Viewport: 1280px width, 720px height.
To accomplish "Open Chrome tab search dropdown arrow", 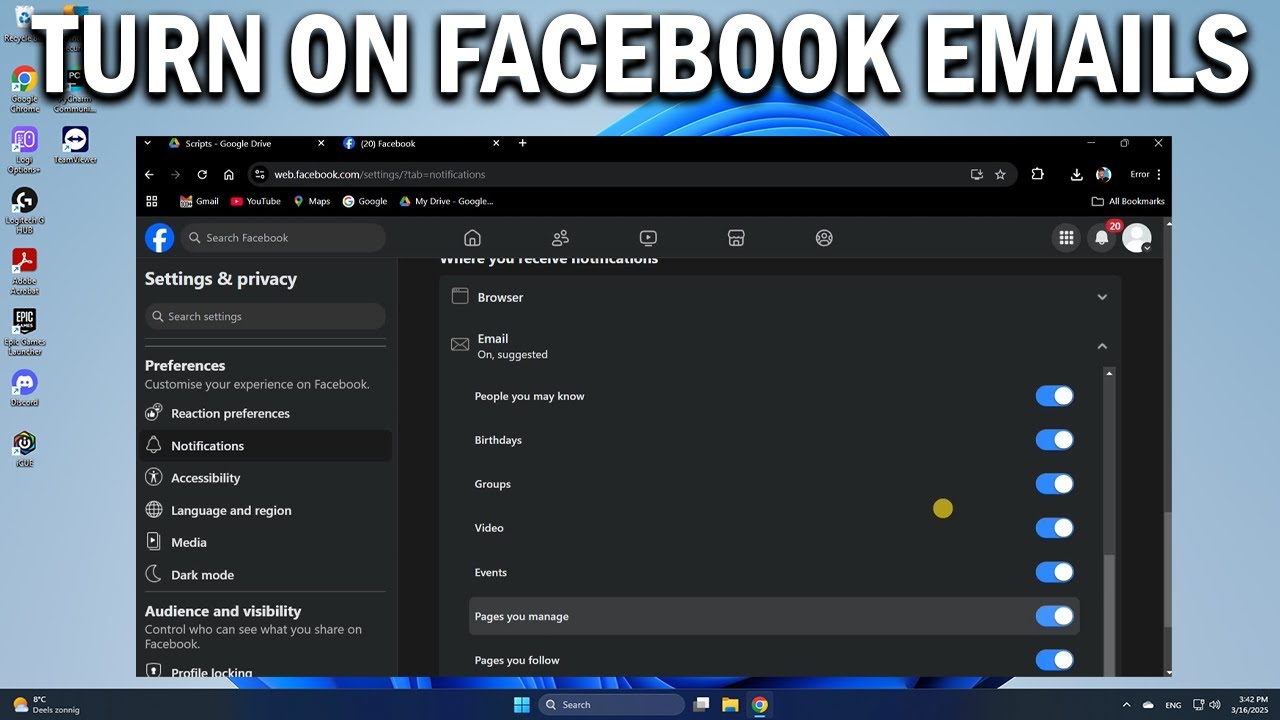I will point(148,143).
